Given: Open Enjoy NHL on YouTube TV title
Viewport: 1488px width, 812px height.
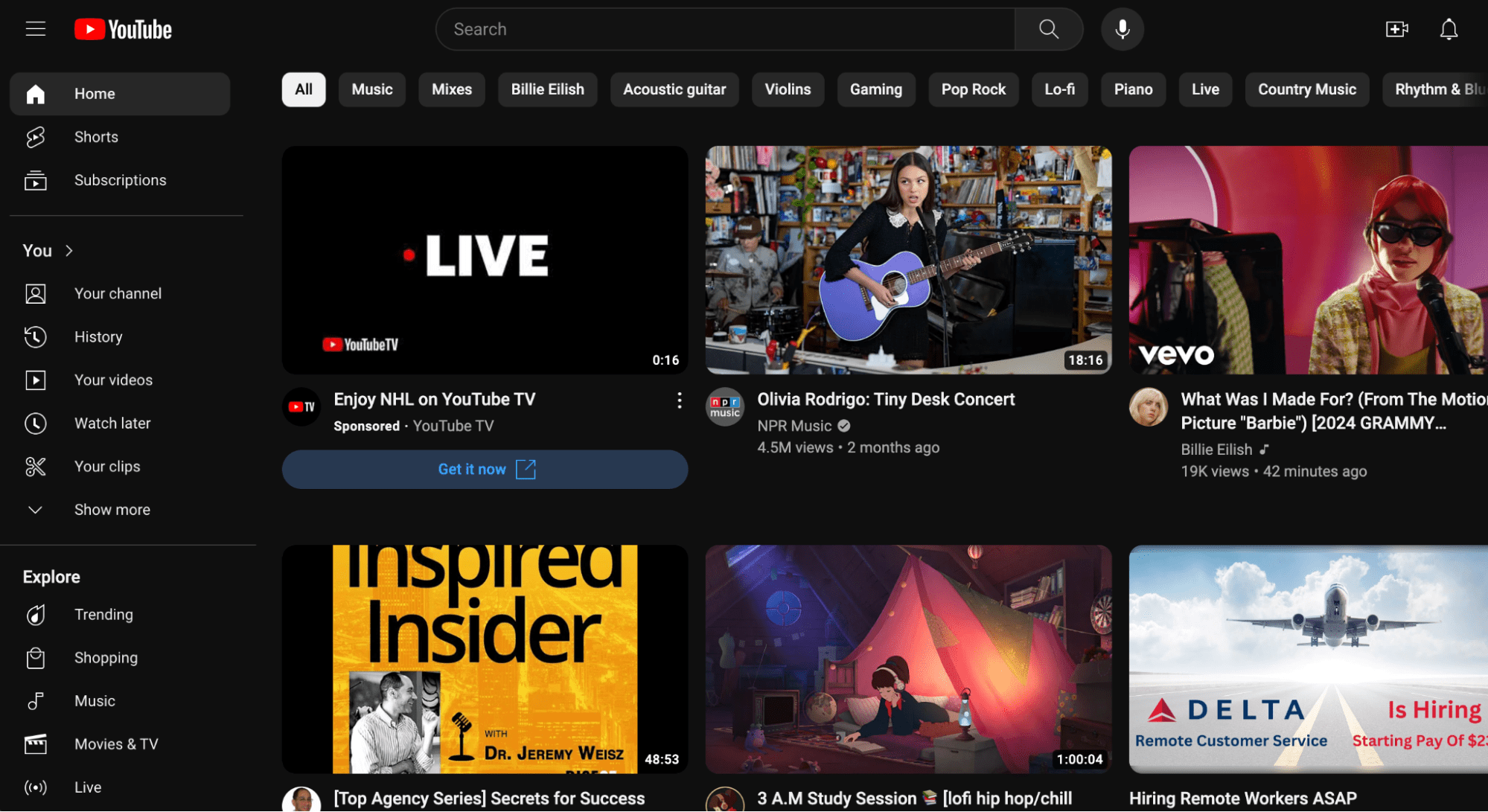Looking at the screenshot, I should click(x=435, y=400).
